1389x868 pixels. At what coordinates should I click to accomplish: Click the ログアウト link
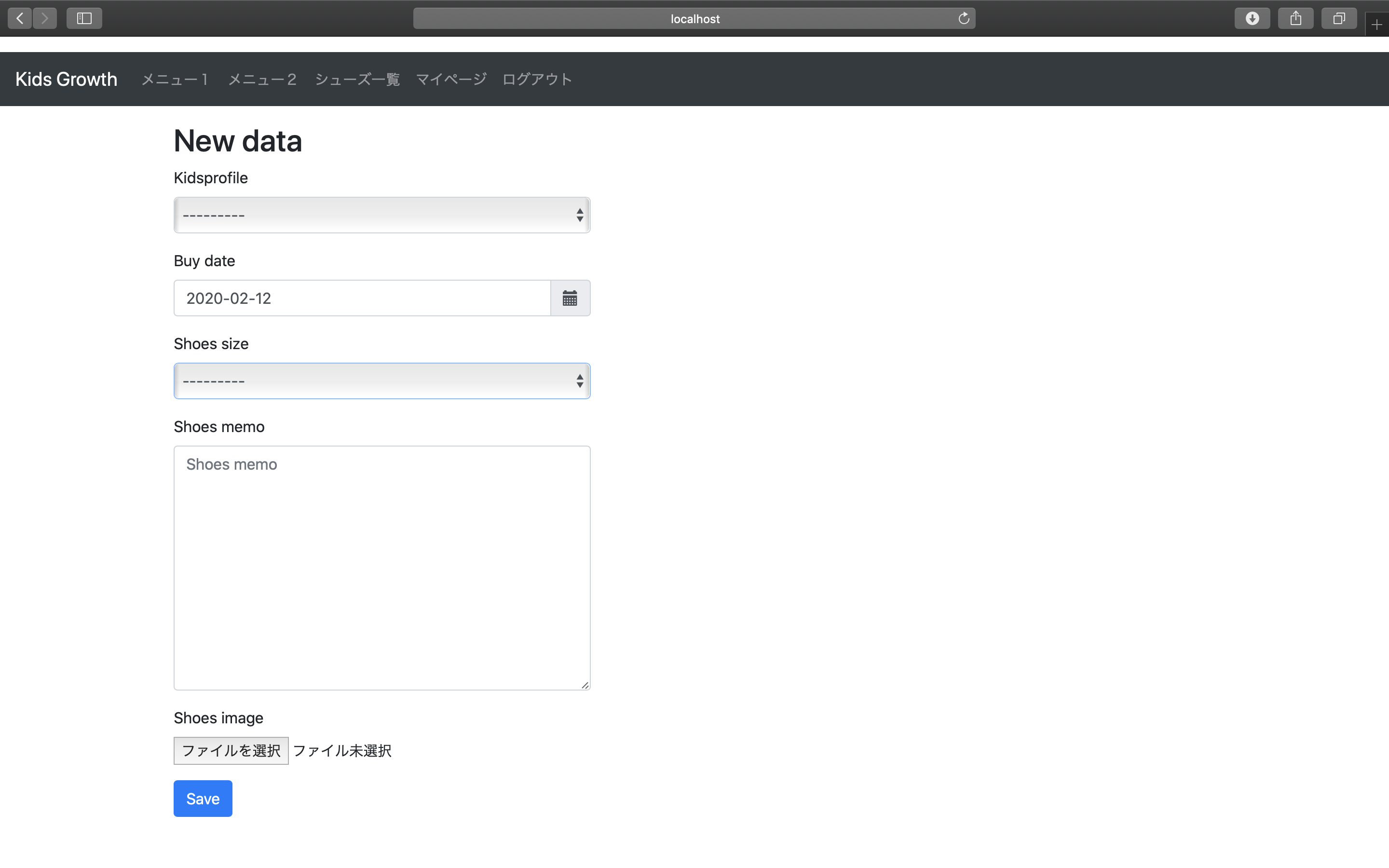[x=537, y=79]
